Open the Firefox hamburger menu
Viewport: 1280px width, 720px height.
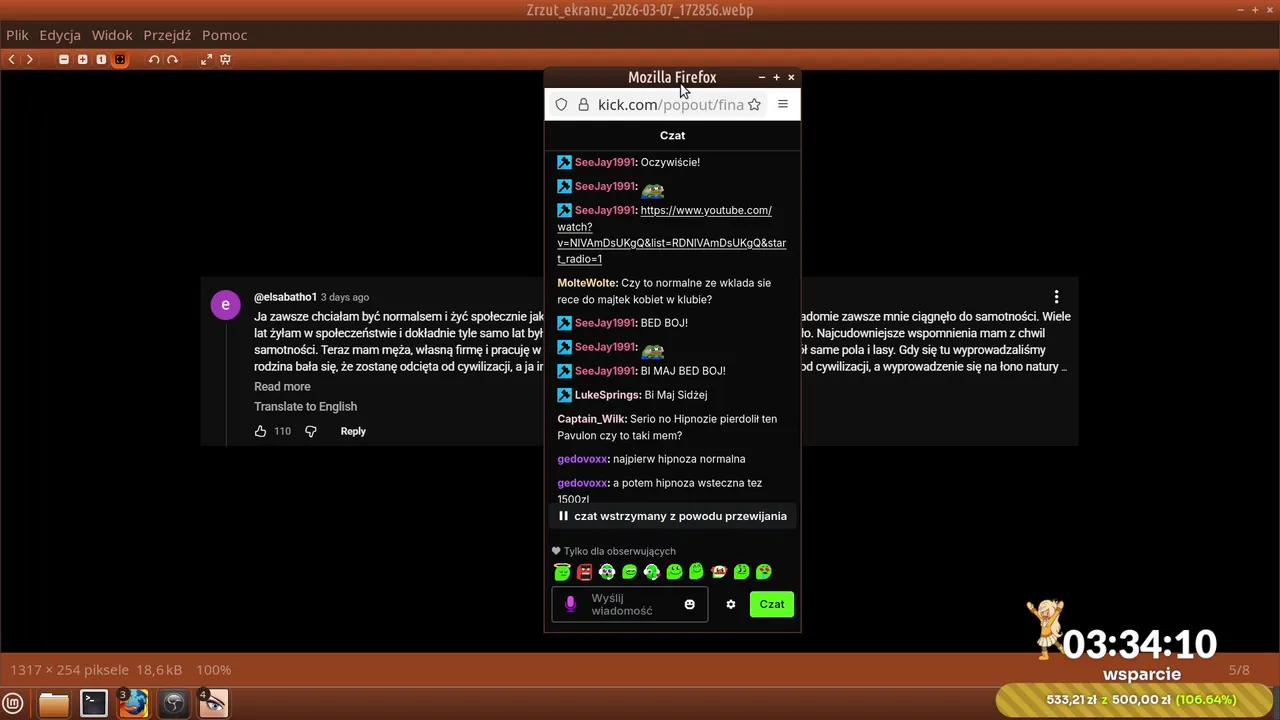[783, 104]
